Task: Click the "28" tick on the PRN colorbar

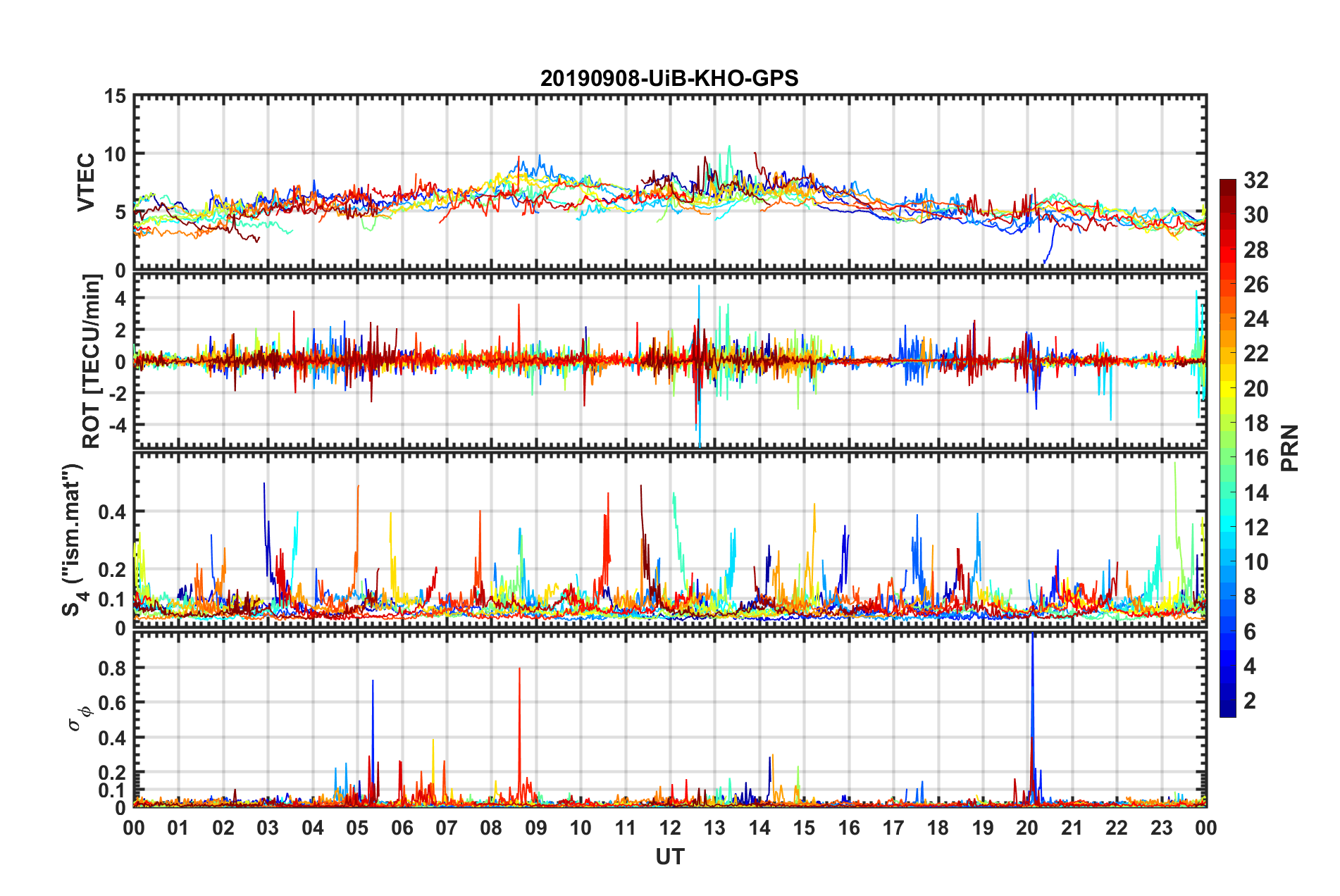Action: (1256, 250)
